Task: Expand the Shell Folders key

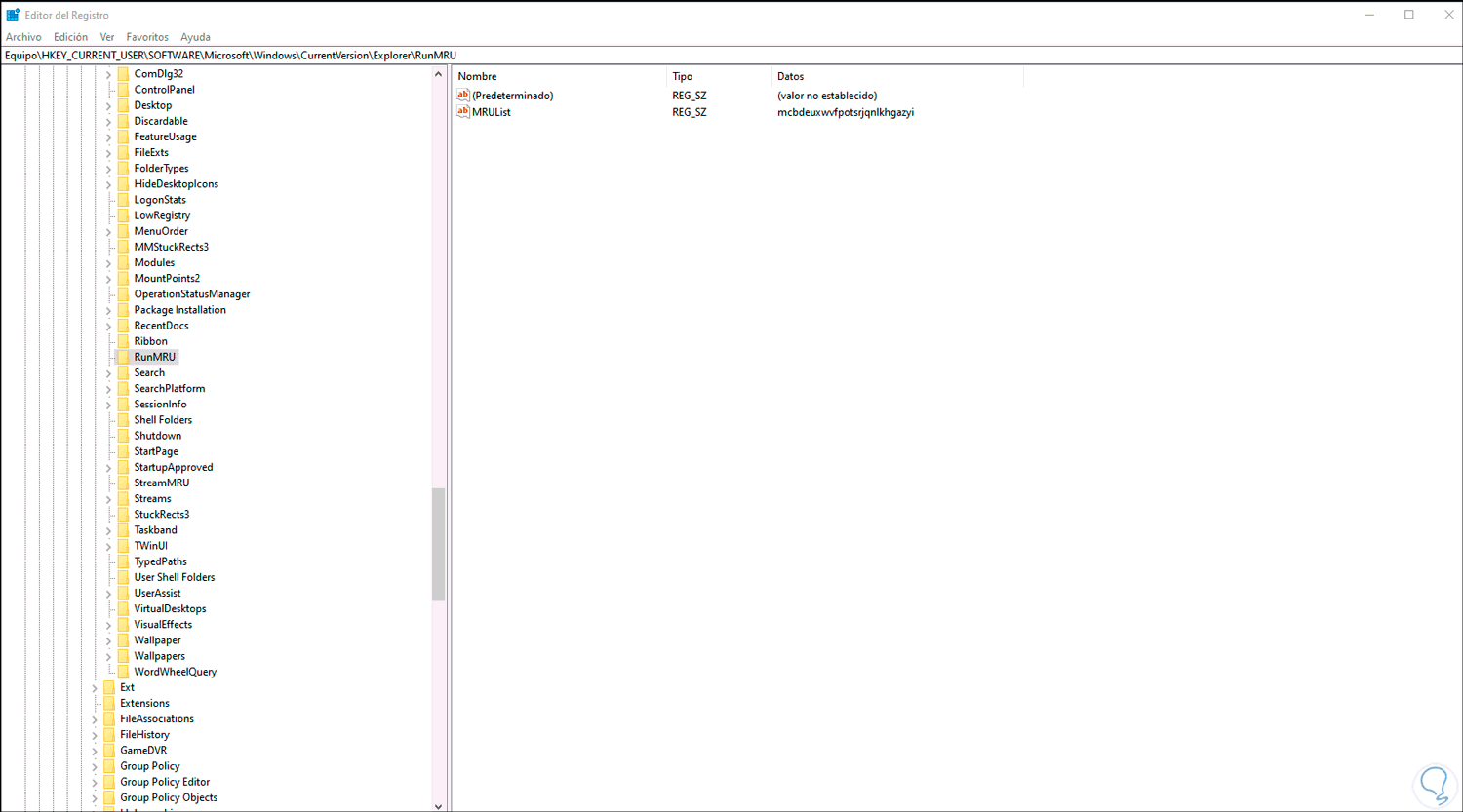Action: point(108,419)
